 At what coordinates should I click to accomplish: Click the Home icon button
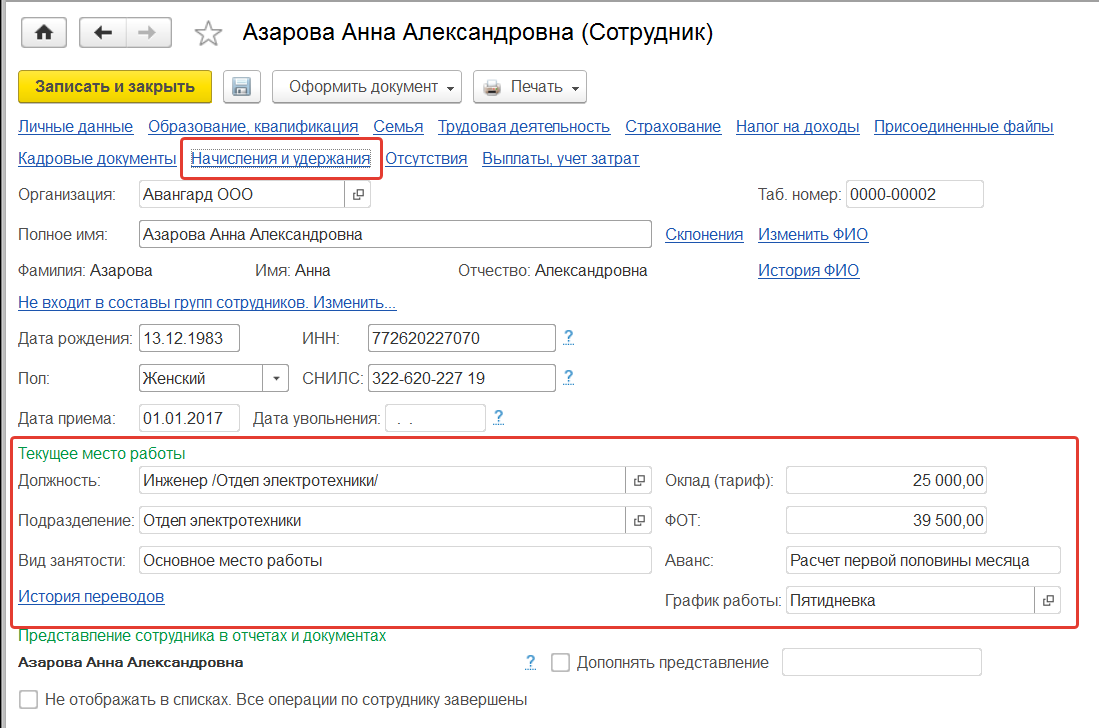click(x=43, y=33)
